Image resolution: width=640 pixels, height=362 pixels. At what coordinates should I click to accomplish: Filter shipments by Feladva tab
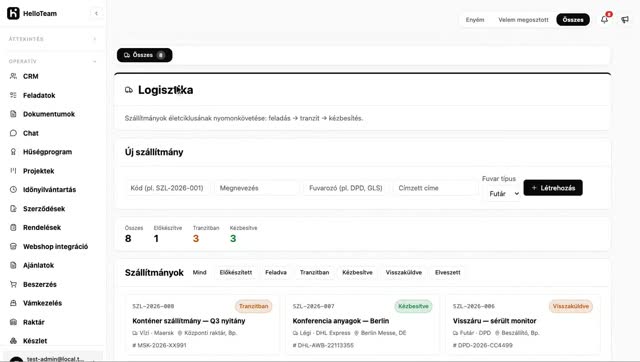pyautogui.click(x=276, y=272)
